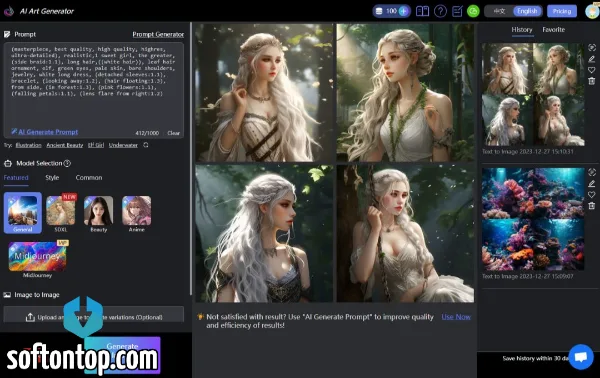Add credits with the plus icon
Image resolution: width=600 pixels, height=378 pixels.
(x=403, y=11)
